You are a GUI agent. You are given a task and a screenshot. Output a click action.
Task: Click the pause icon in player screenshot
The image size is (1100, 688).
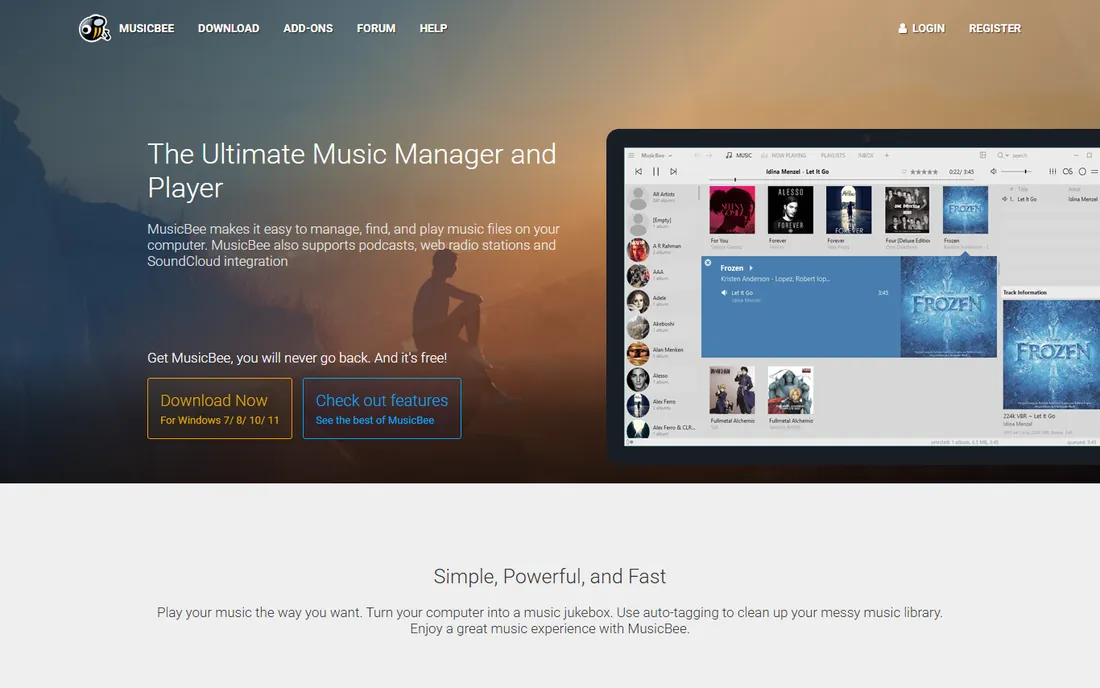coord(656,171)
